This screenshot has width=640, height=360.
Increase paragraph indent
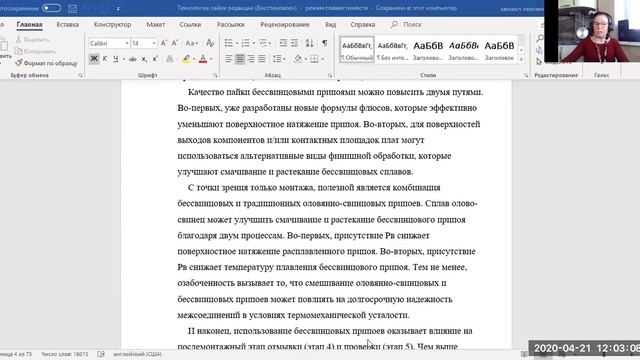click(x=294, y=43)
